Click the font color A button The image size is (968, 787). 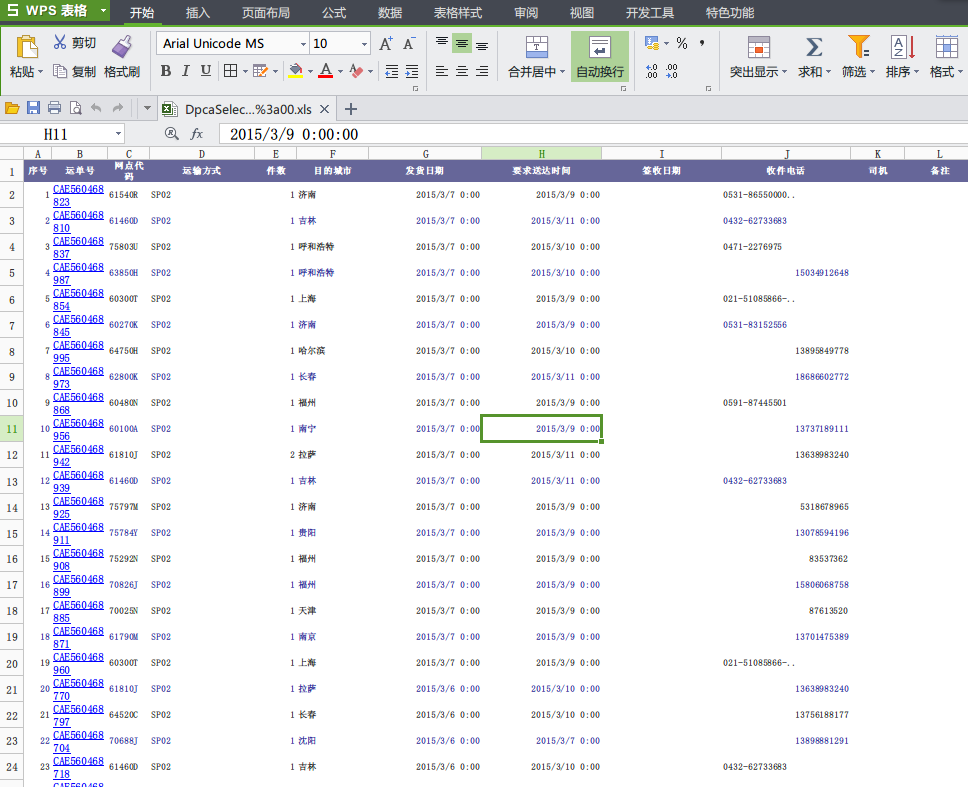[x=326, y=71]
